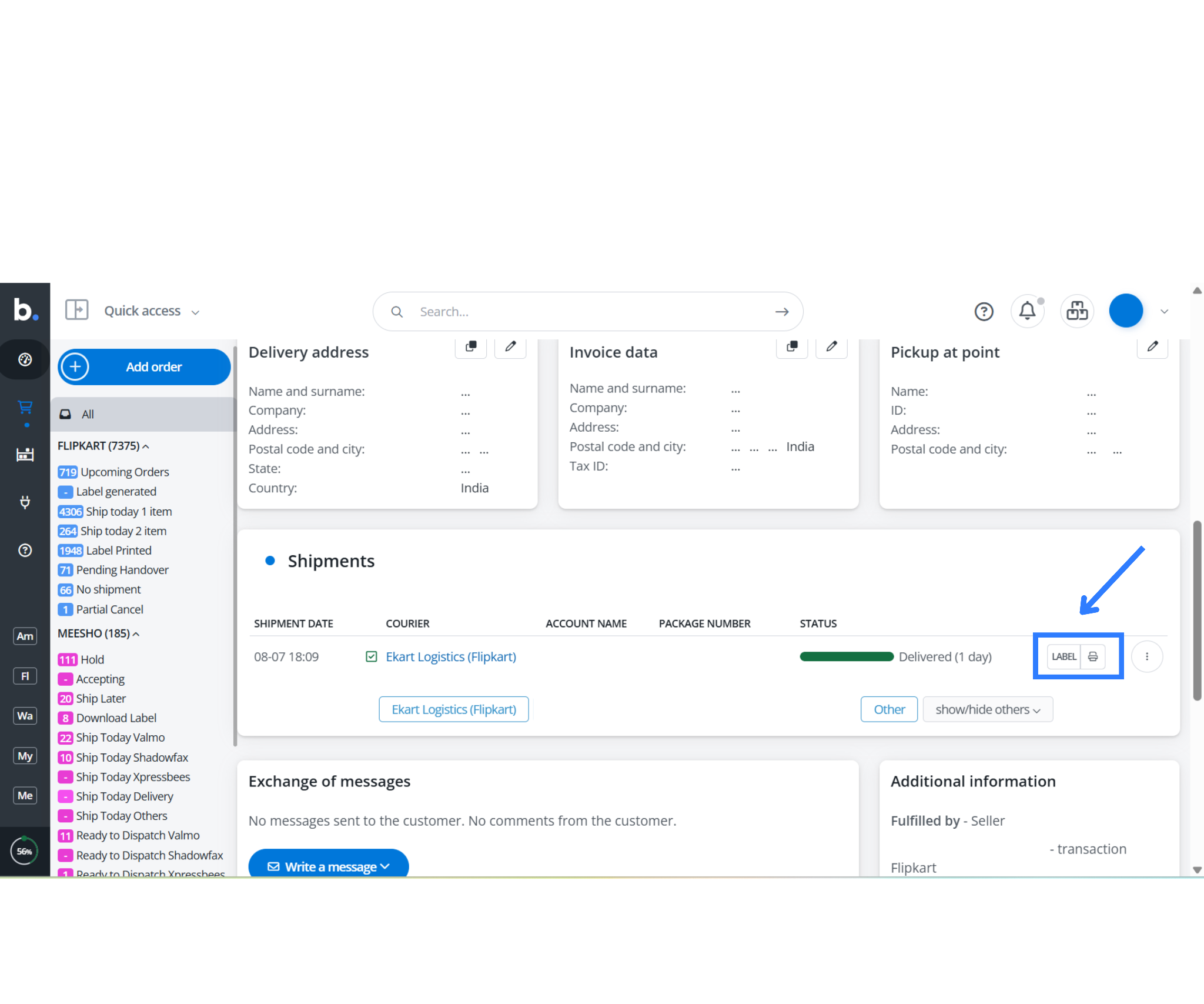
Task: Click the Ekart Logistics (Flipkart) courier link
Action: (450, 656)
